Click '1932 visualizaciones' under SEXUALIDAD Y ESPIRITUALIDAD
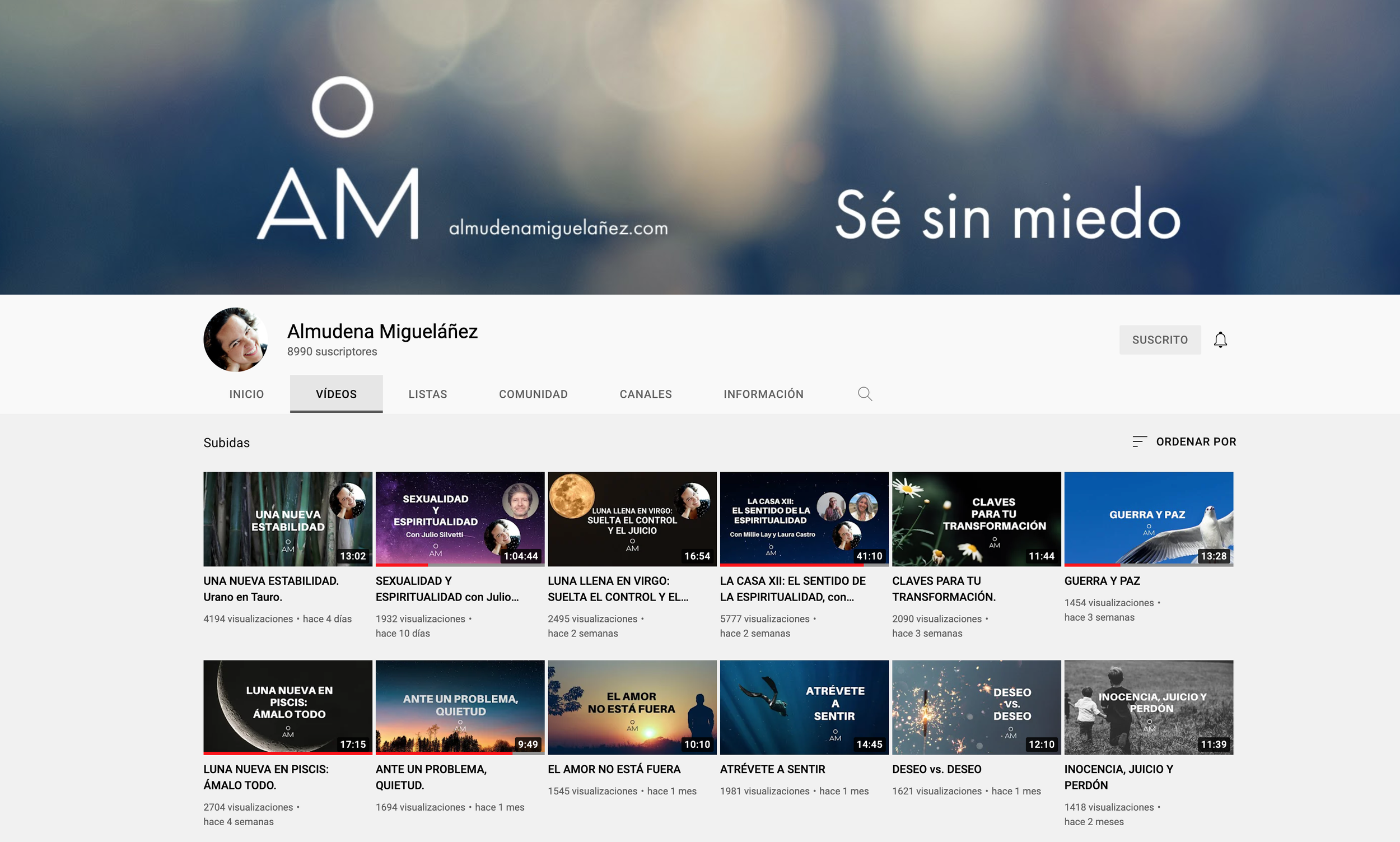The image size is (1400, 842). click(421, 619)
